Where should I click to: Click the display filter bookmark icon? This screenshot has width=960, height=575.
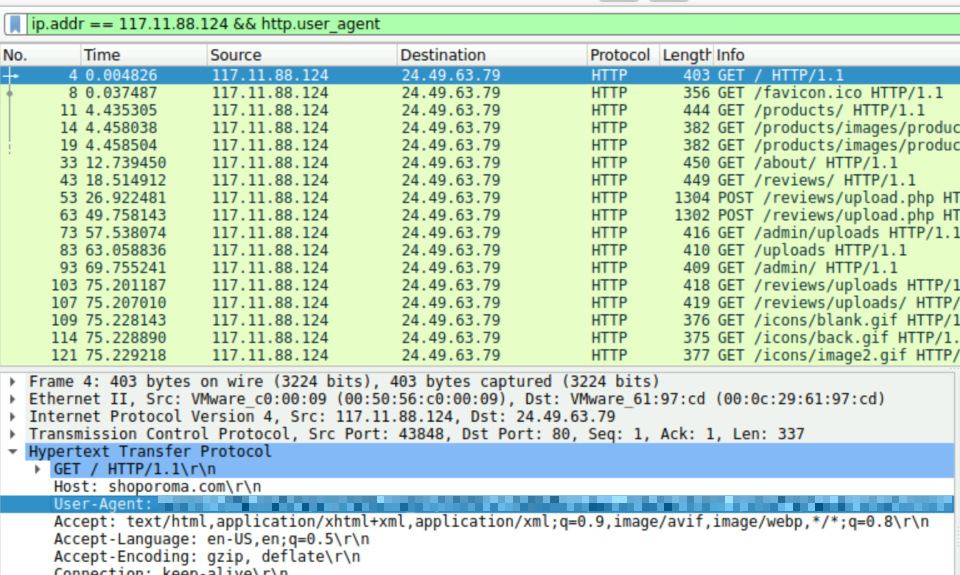click(16, 23)
